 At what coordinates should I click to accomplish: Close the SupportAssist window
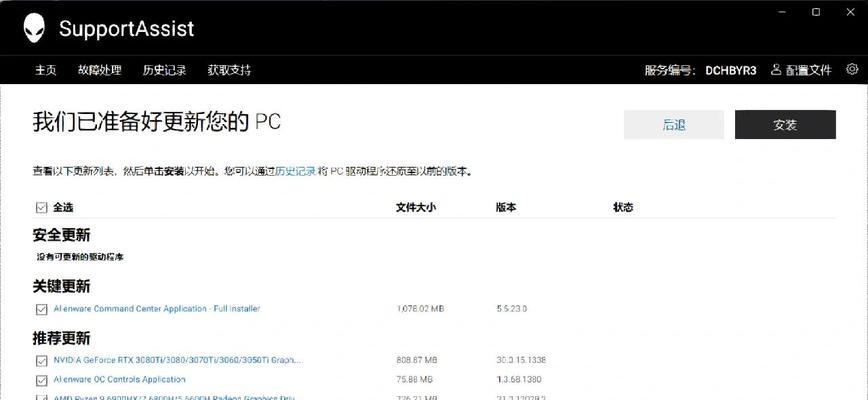(x=851, y=12)
